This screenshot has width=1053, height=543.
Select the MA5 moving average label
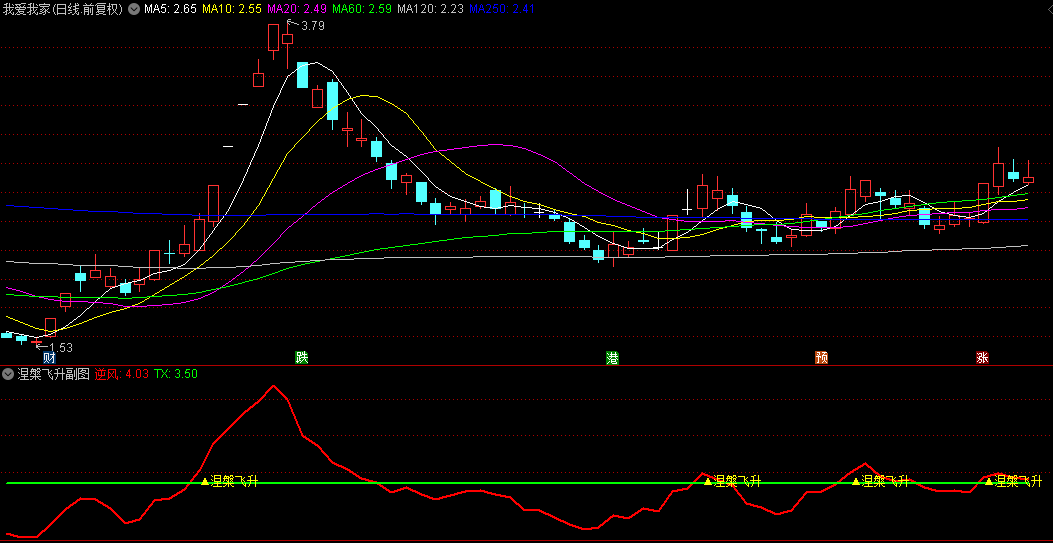170,9
